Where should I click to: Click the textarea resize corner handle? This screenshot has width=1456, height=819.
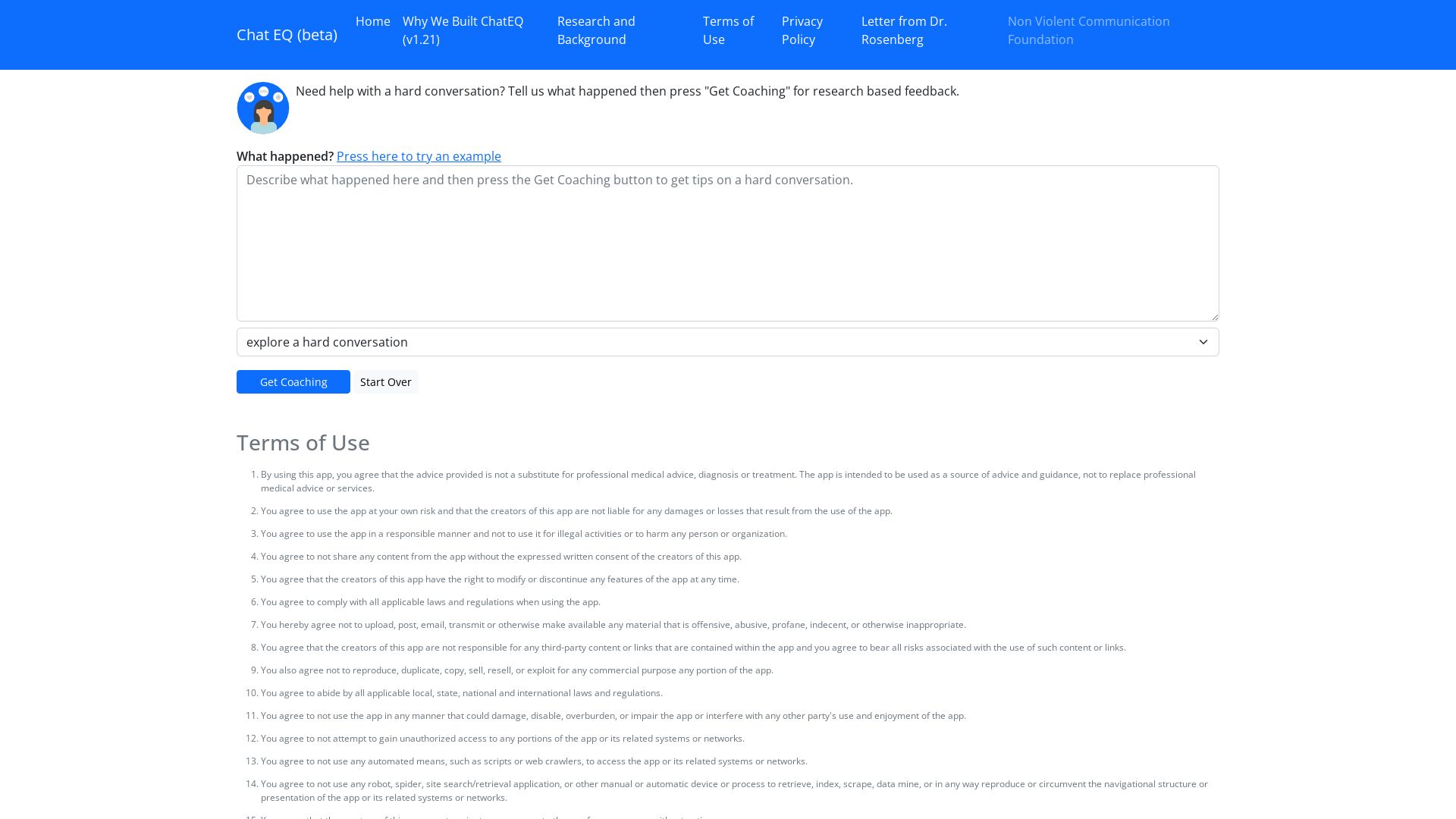point(1213,318)
